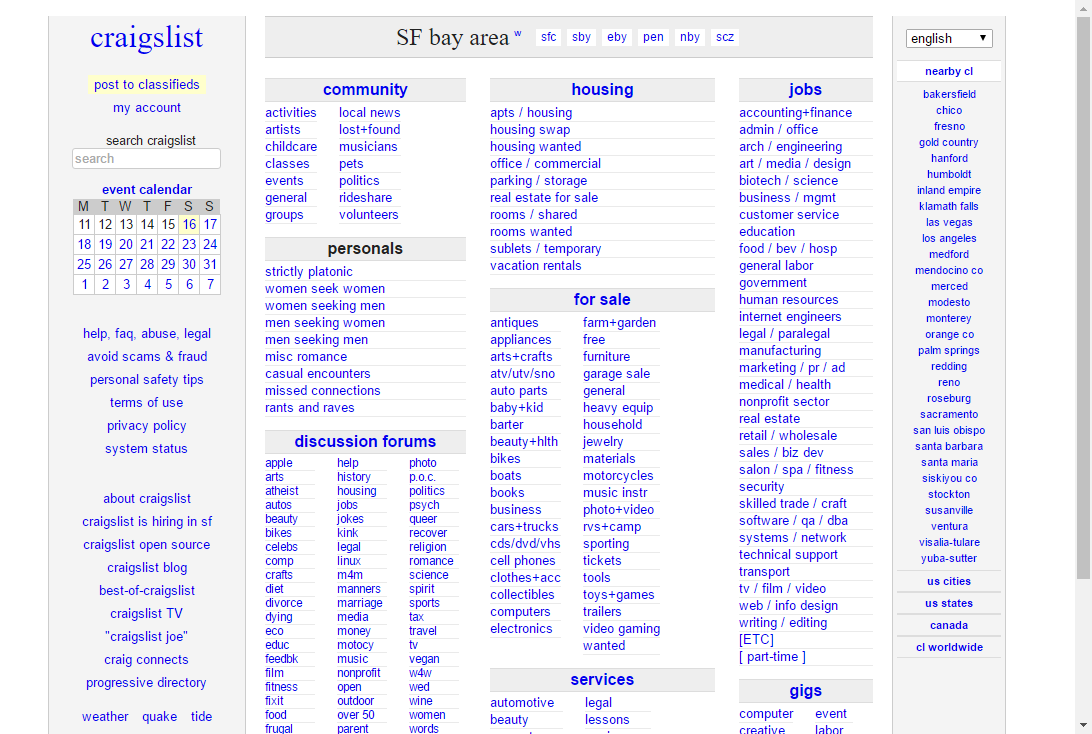Open the community section header
This screenshot has height=734, width=1092.
click(365, 90)
